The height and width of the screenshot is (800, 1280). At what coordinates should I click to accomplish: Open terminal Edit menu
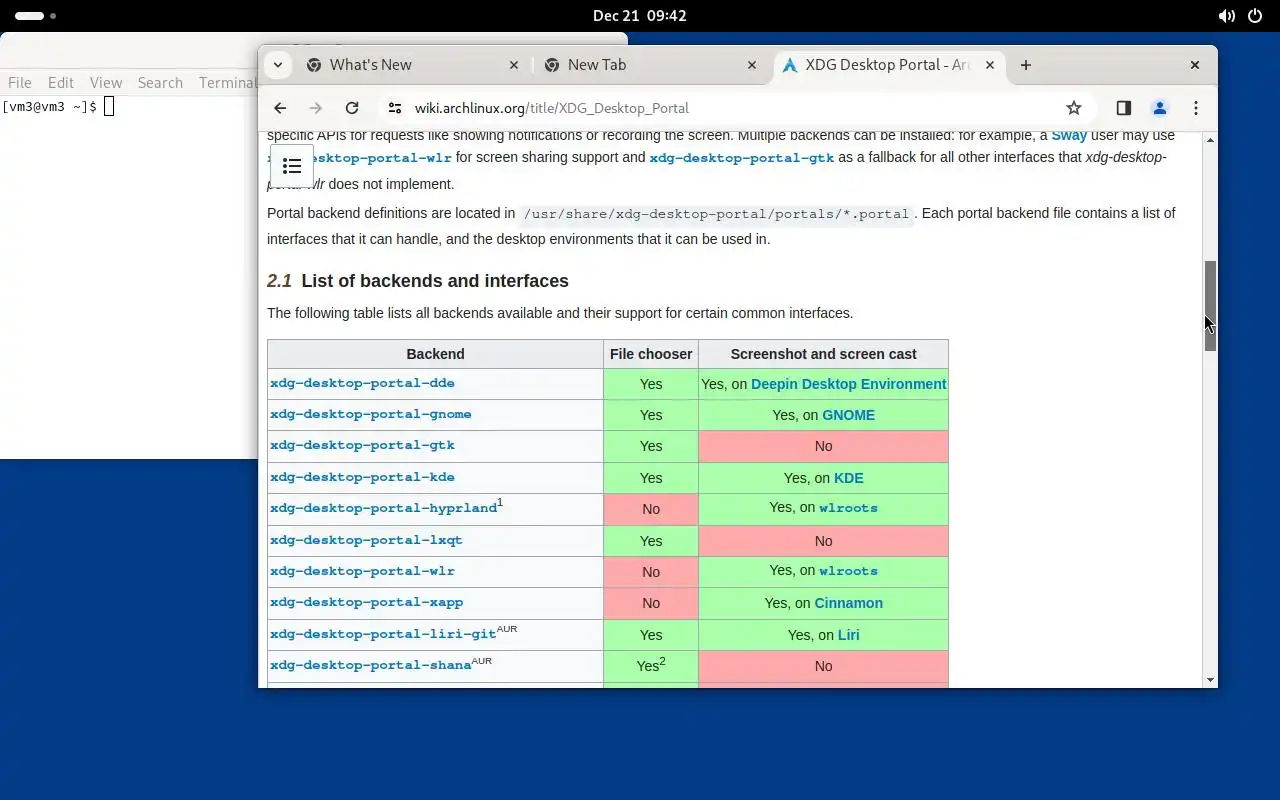point(61,83)
